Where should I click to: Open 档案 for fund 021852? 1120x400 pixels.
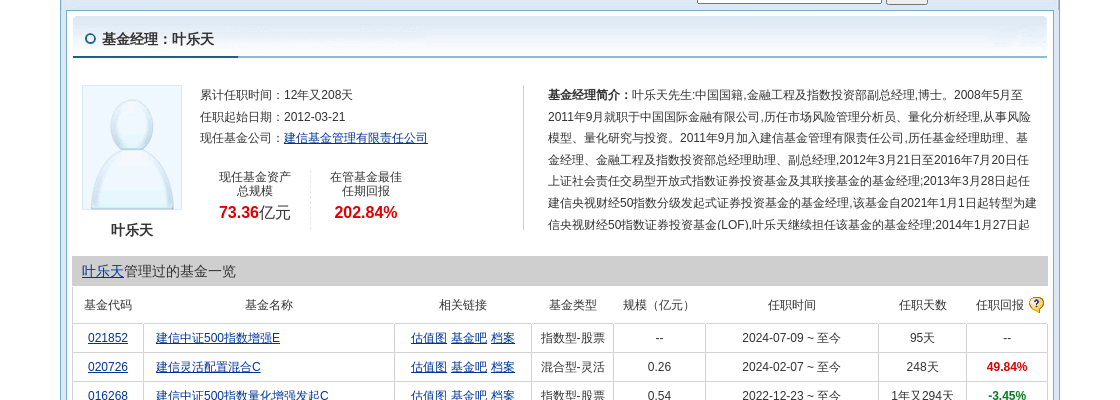click(x=503, y=339)
